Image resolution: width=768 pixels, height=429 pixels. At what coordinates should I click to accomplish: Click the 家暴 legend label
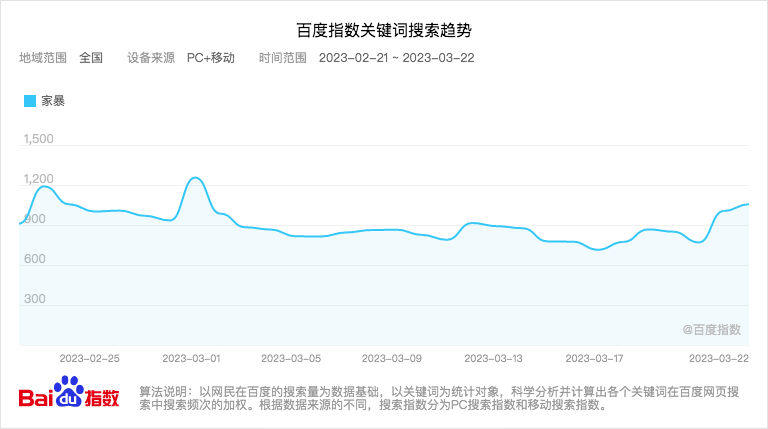click(53, 101)
